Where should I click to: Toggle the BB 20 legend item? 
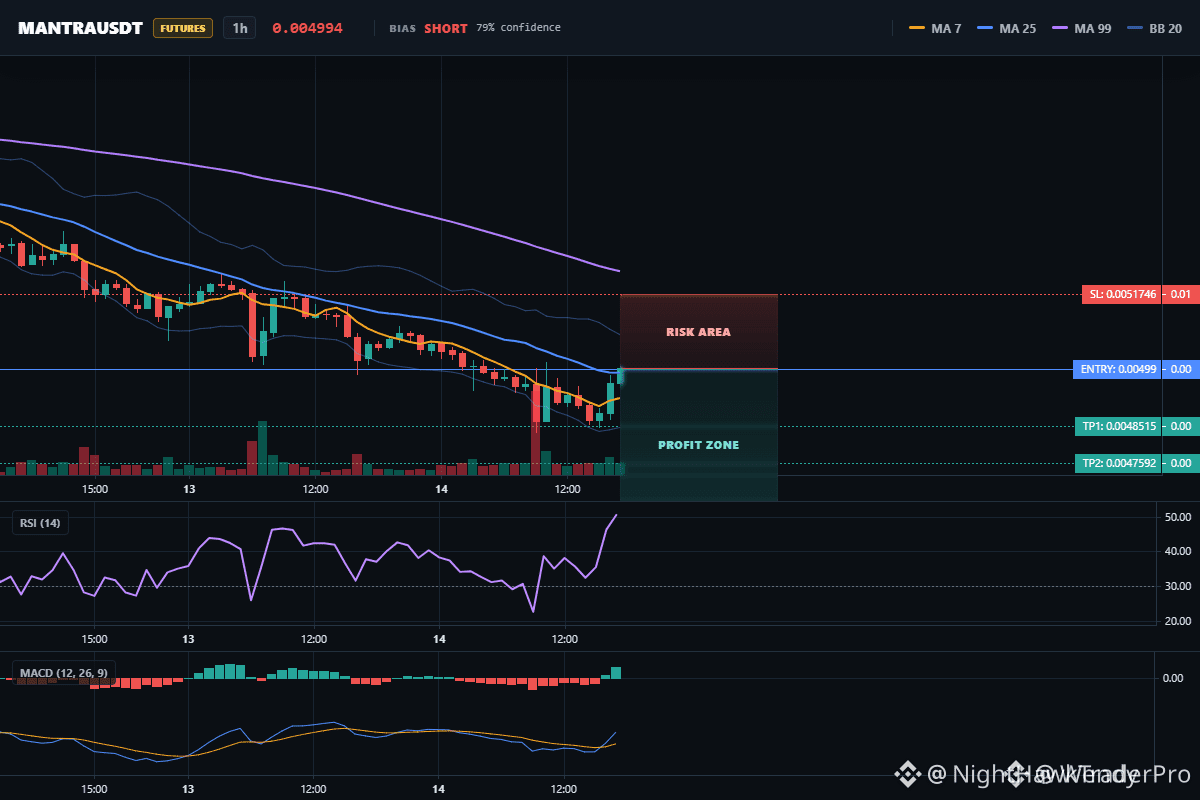click(x=1154, y=28)
